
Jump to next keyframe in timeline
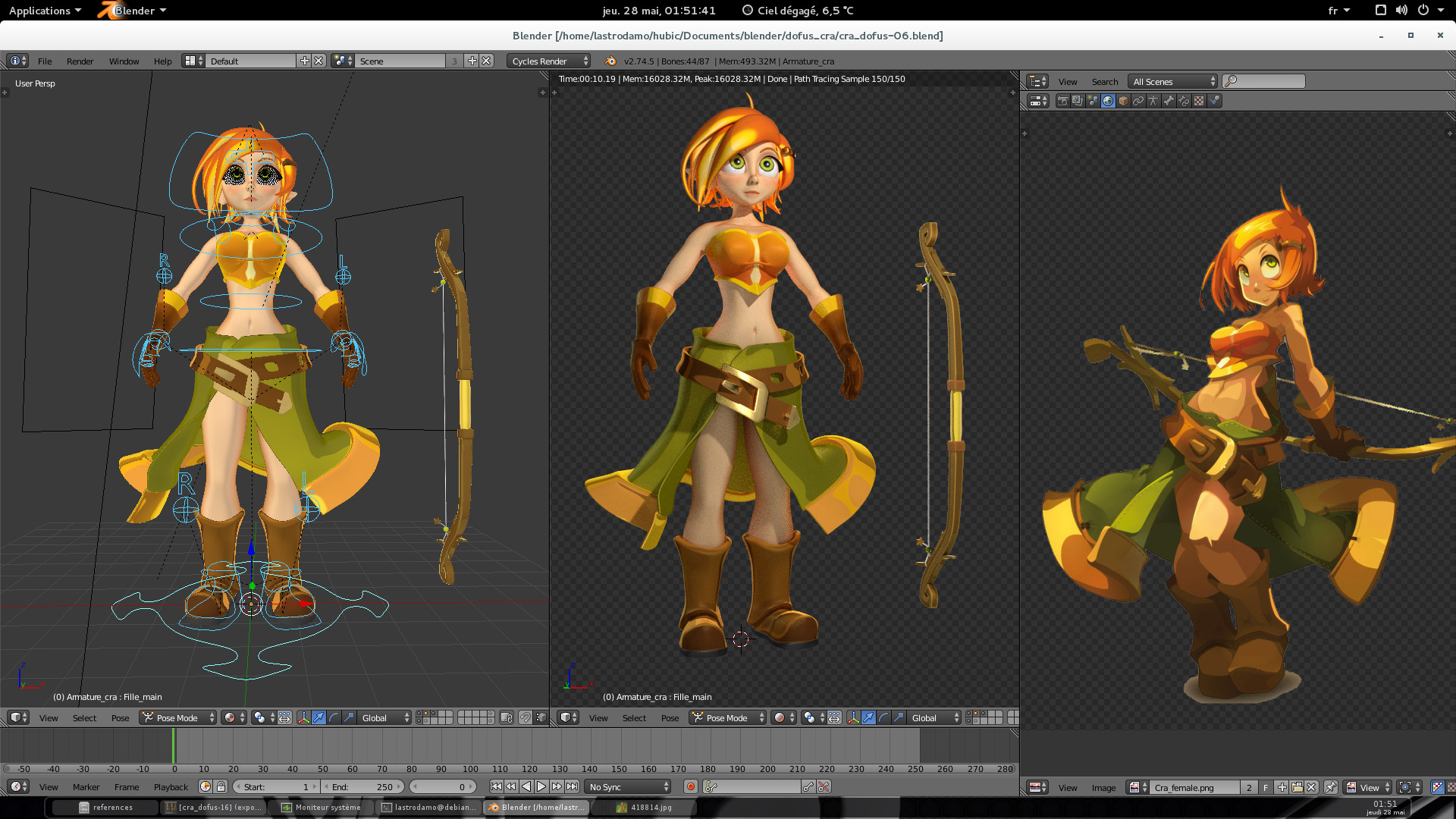point(557,786)
